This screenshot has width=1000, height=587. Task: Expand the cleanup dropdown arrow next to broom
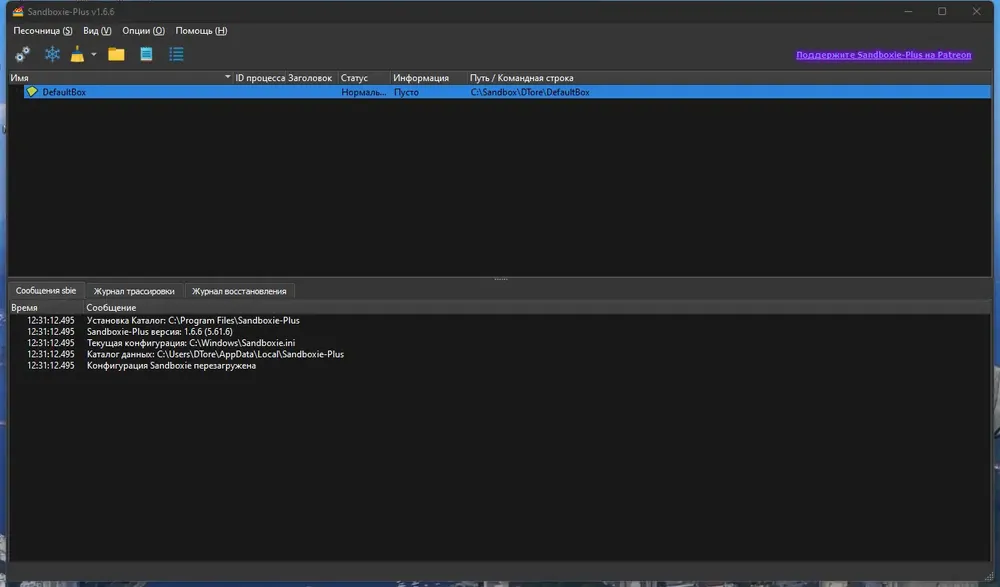point(94,54)
